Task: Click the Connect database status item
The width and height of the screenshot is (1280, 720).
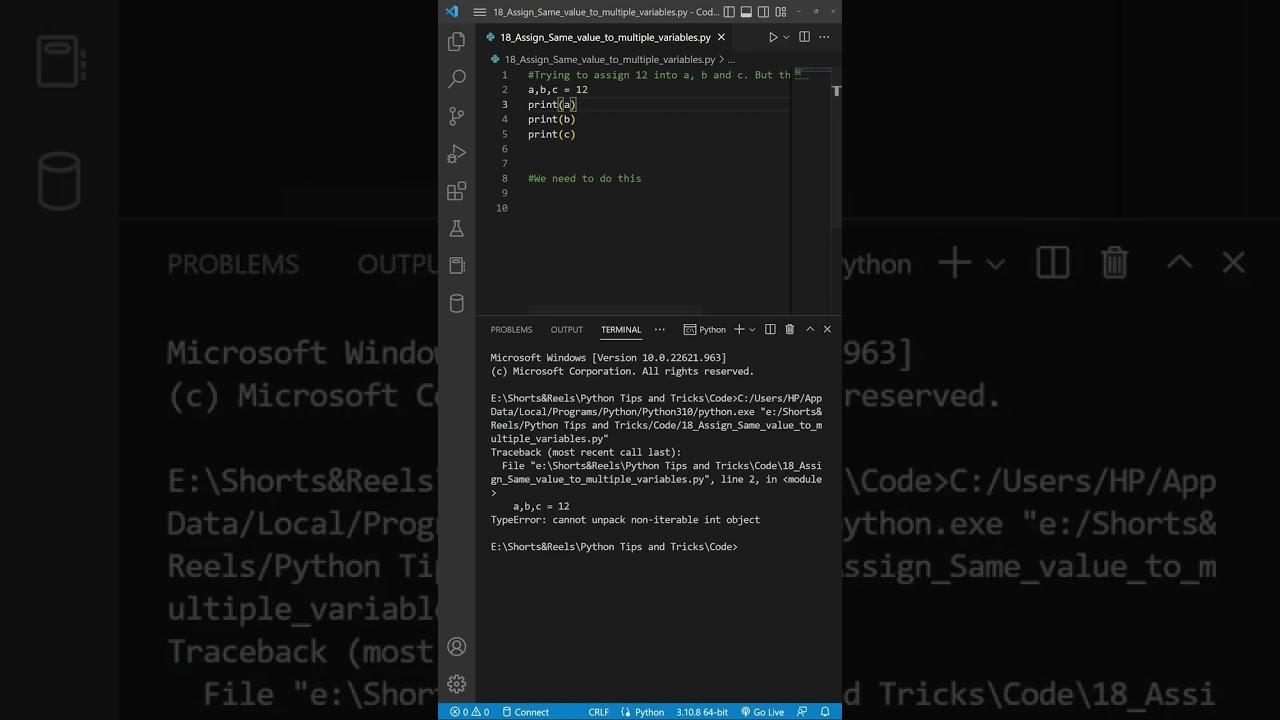Action: pos(525,712)
